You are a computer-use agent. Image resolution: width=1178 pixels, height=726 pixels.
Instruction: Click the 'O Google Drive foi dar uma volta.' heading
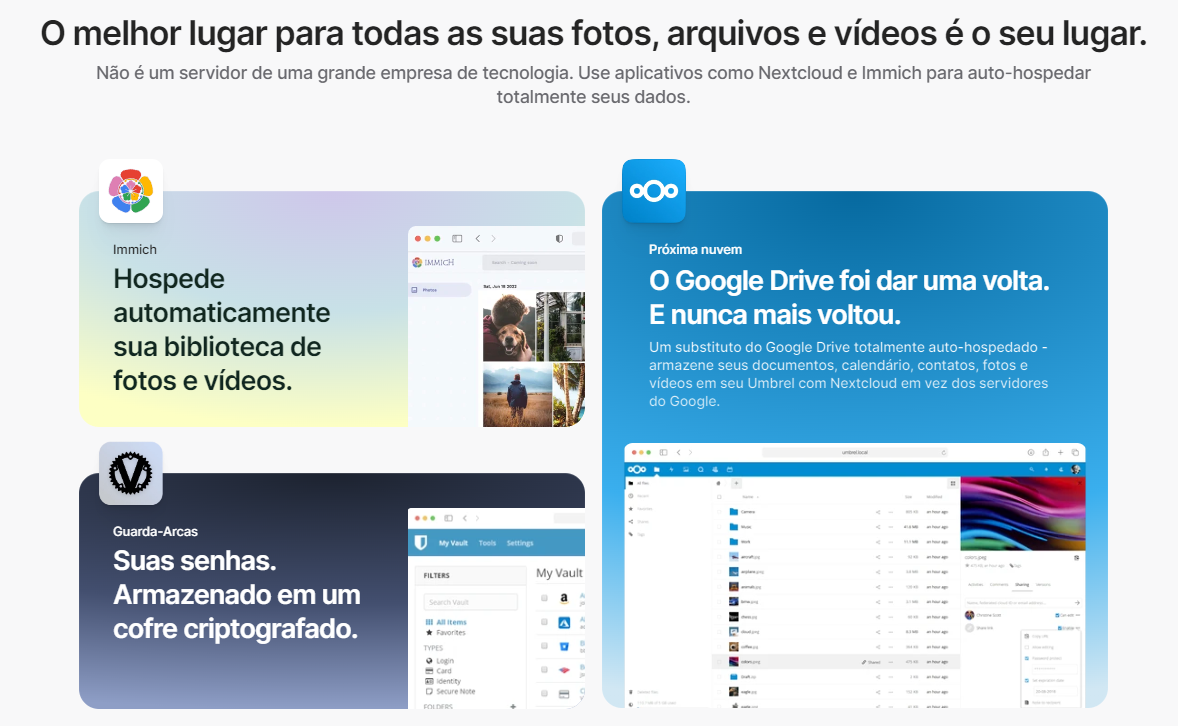(849, 280)
